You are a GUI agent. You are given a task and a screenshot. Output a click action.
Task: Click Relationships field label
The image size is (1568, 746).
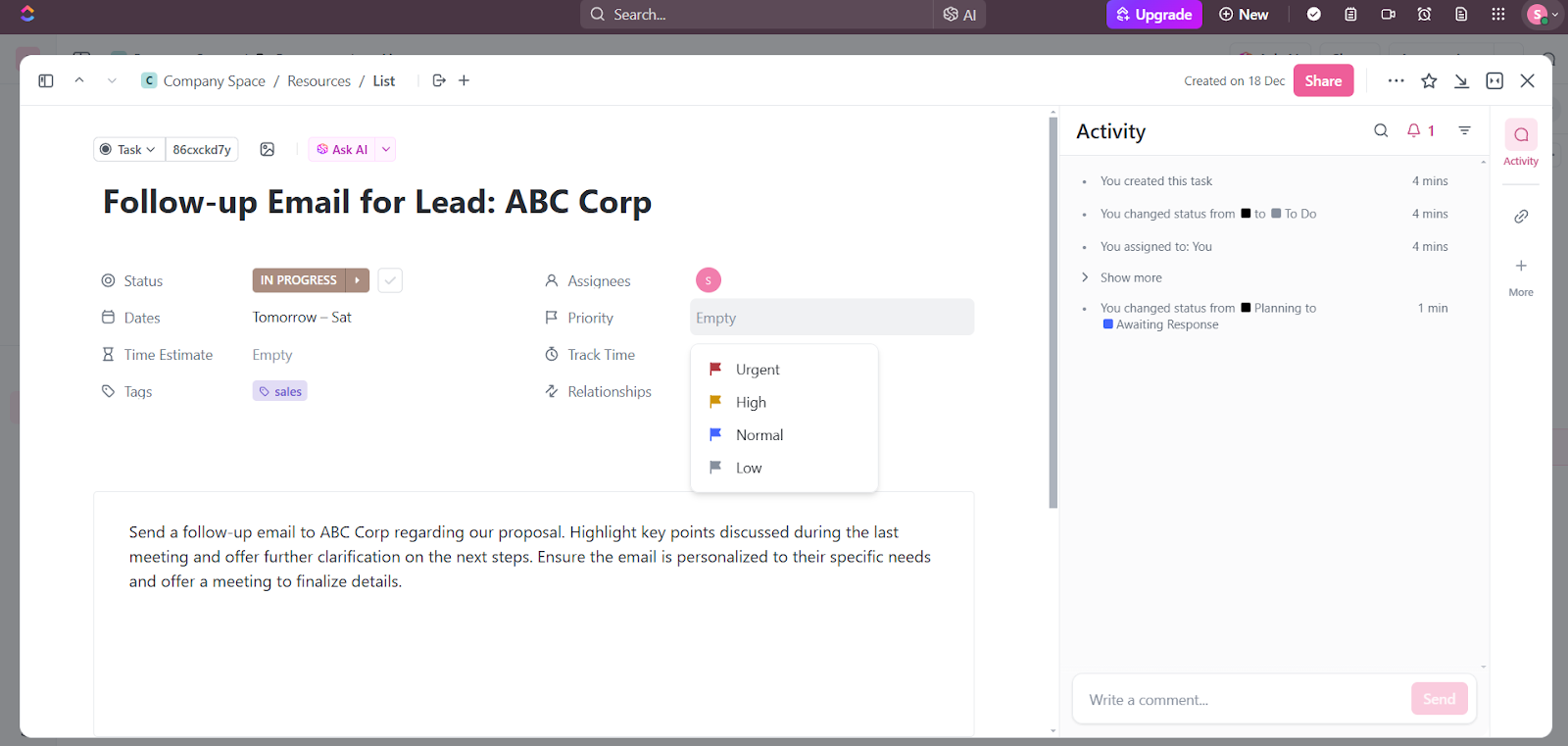tap(610, 391)
